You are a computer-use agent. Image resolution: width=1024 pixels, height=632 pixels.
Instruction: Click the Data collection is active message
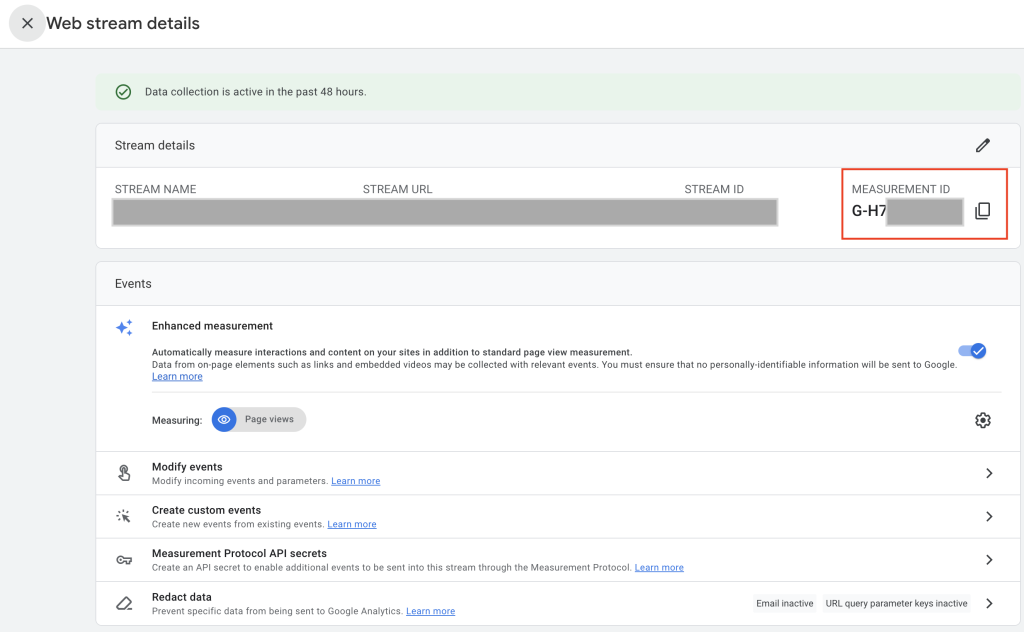coord(255,92)
